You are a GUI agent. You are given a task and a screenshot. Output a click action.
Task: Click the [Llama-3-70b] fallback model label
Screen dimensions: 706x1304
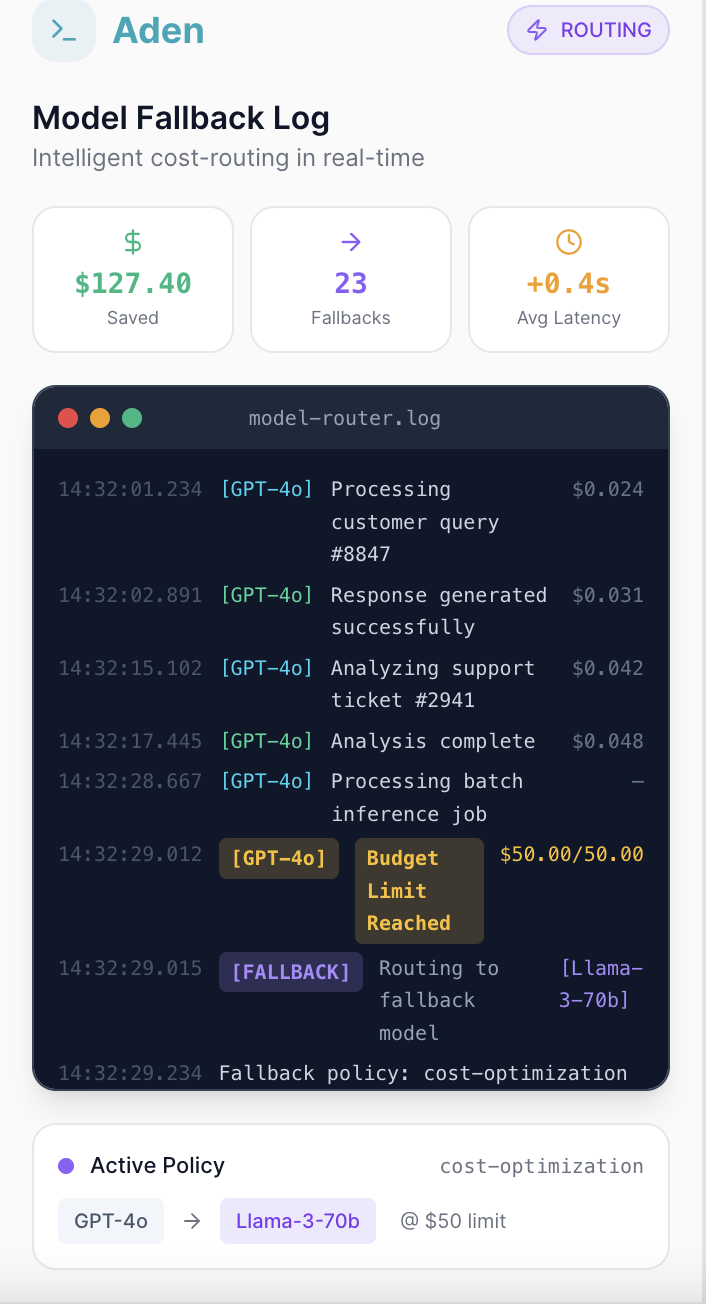point(602,983)
